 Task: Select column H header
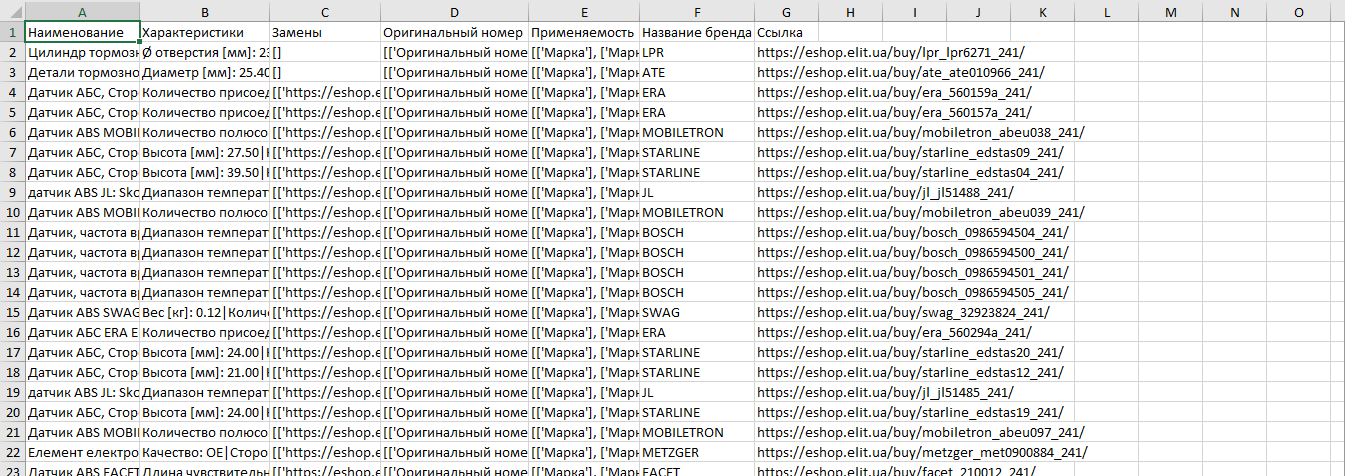pos(850,11)
